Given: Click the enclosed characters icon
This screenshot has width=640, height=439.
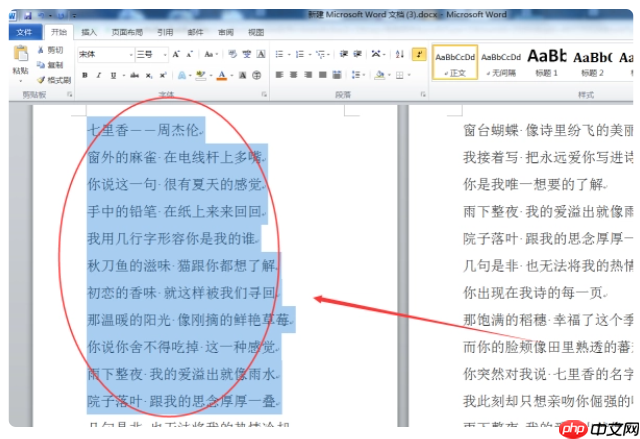Looking at the screenshot, I should pyautogui.click(x=256, y=75).
